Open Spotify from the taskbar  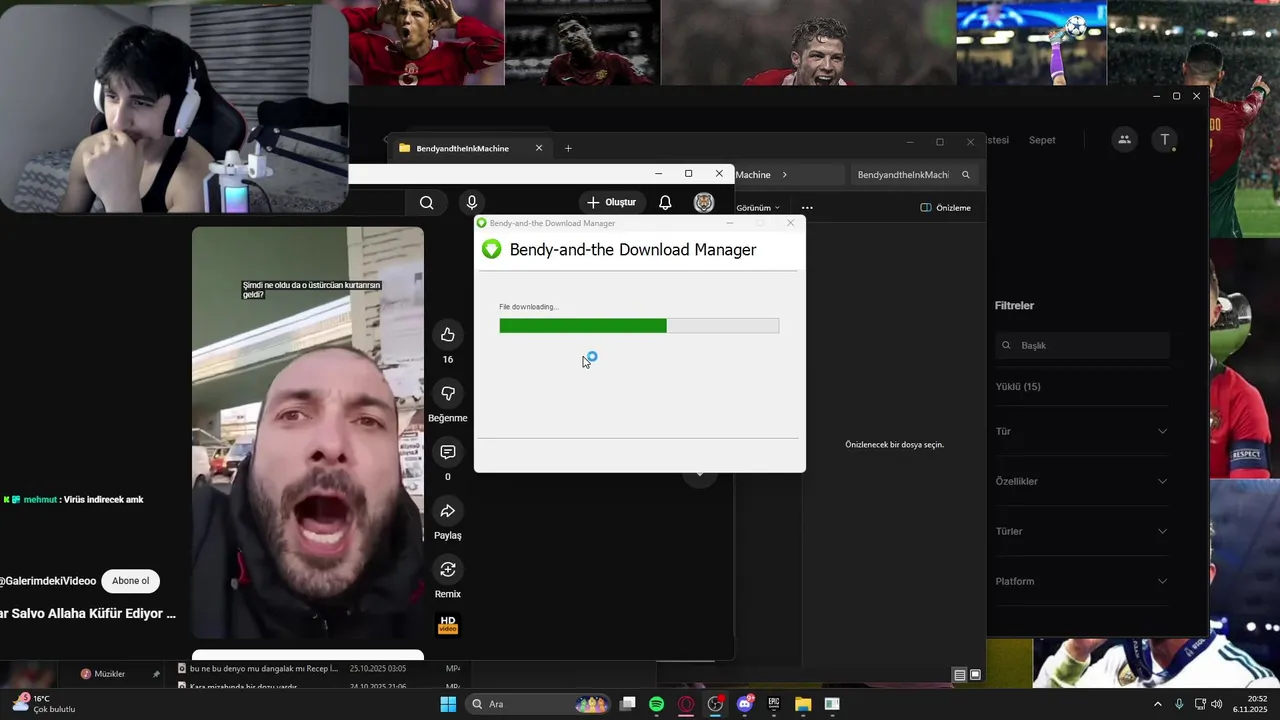click(656, 704)
